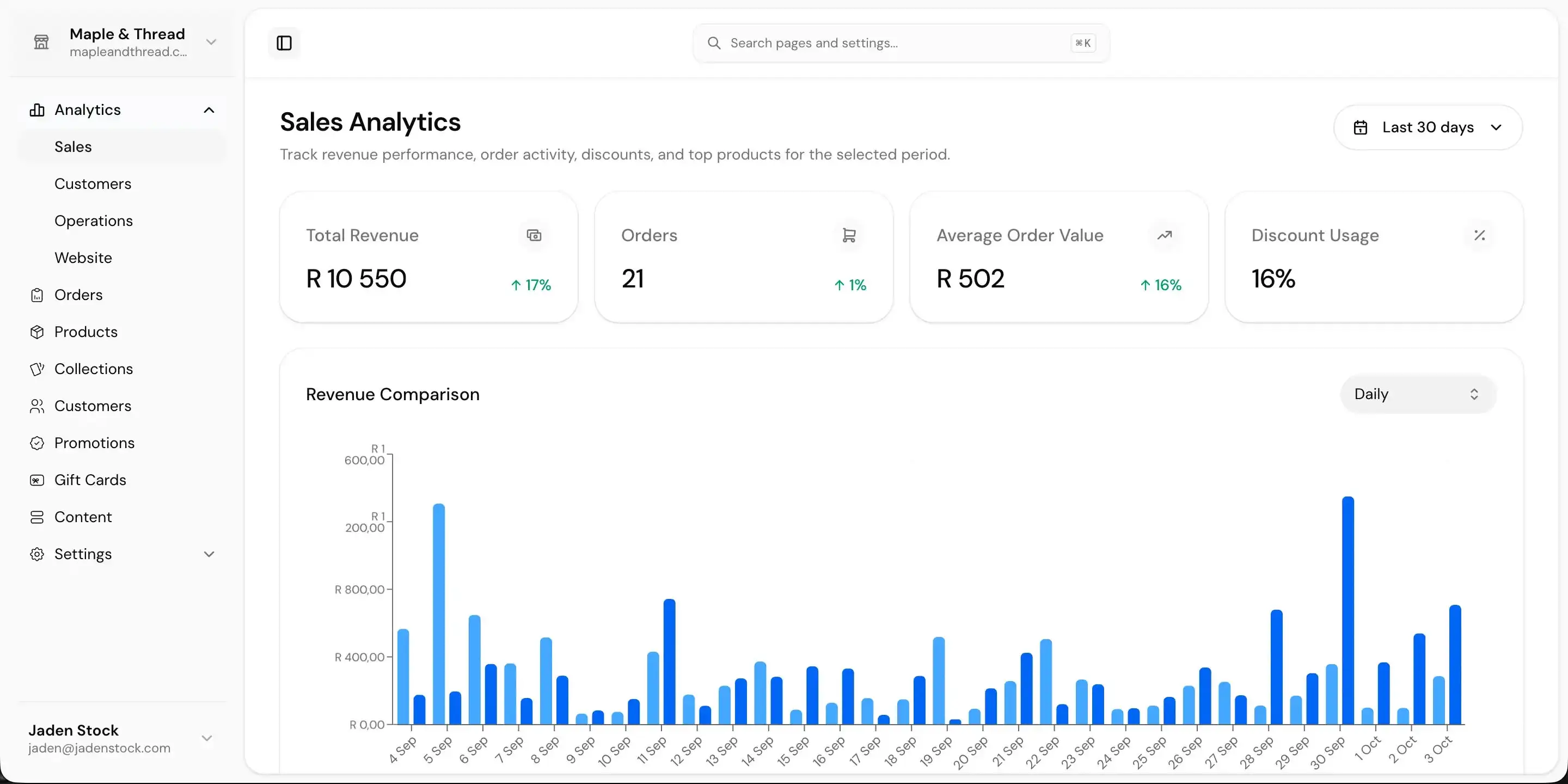This screenshot has width=1568, height=784.
Task: Click the Revenue Comparison heading
Action: coord(393,394)
